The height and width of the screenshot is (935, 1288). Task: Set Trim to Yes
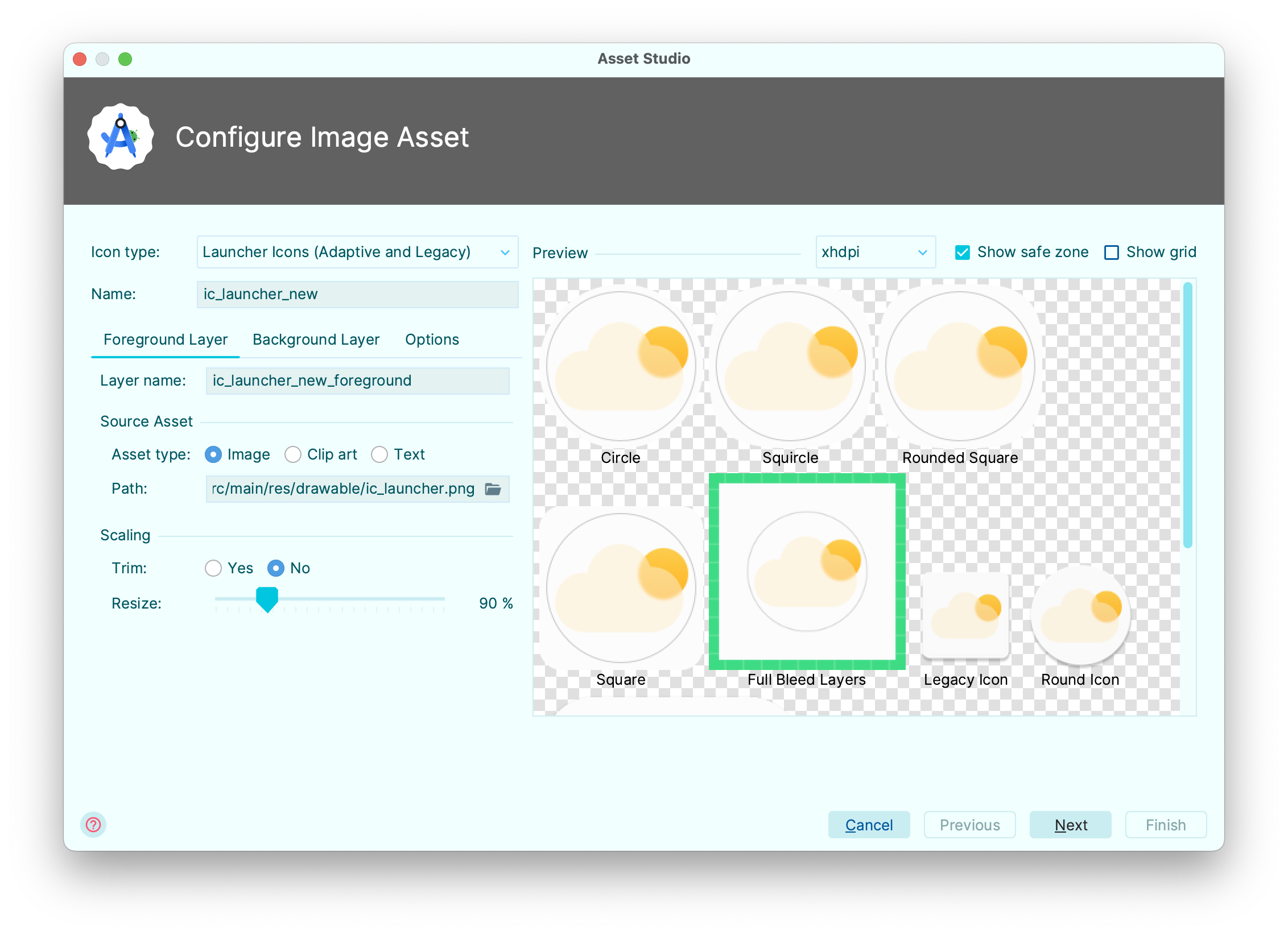coord(213,568)
